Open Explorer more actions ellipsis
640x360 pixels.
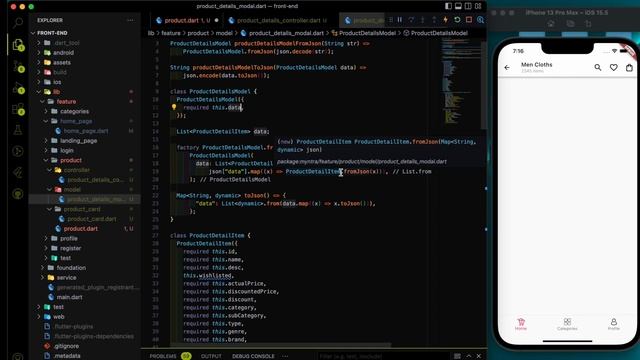[130, 20]
